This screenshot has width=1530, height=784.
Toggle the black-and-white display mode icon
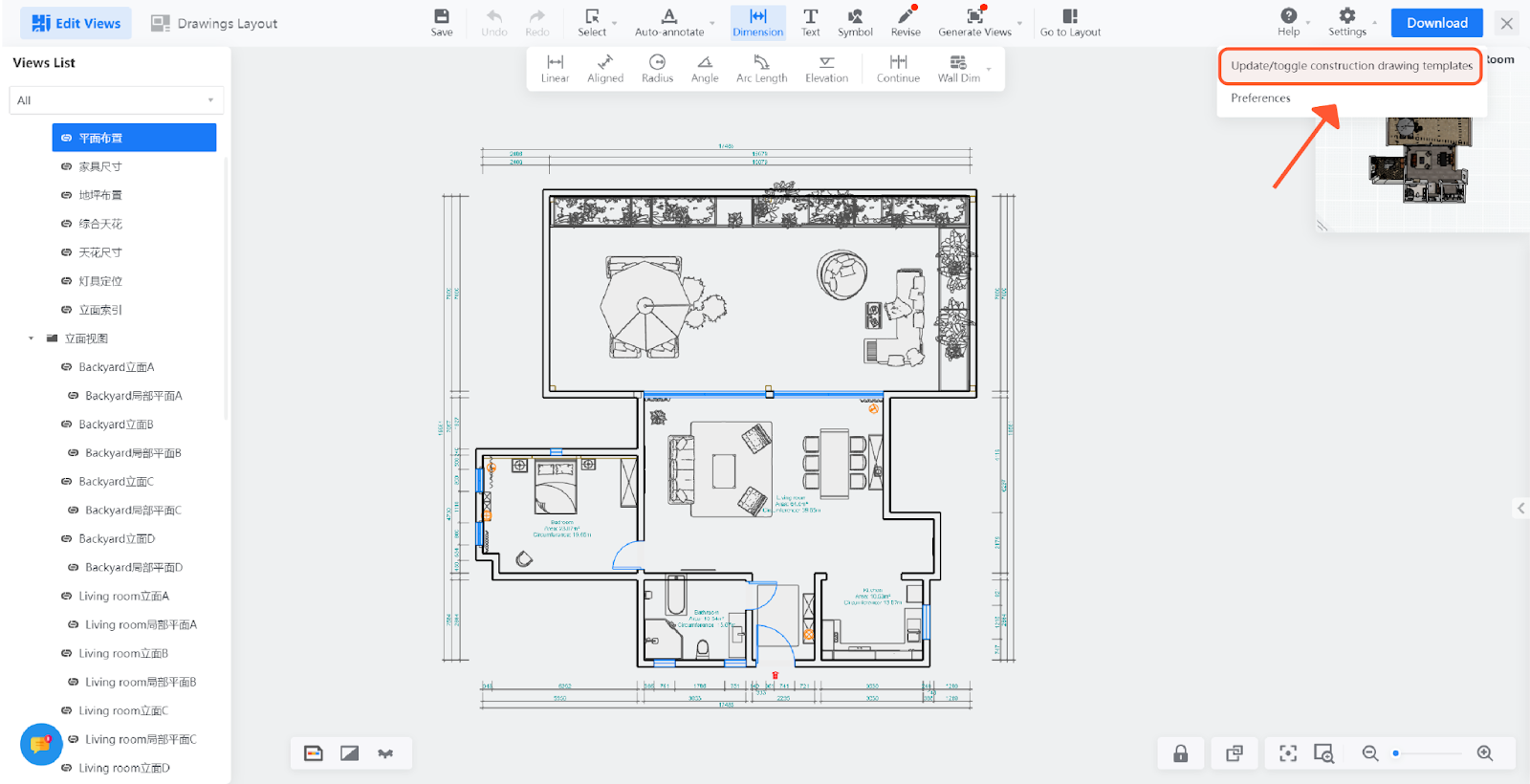(x=350, y=753)
